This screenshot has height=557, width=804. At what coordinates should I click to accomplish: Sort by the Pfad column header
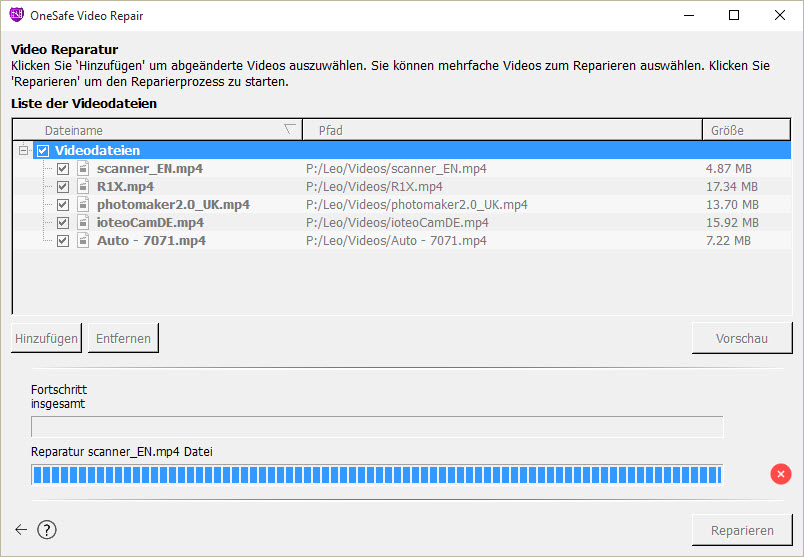[502, 130]
